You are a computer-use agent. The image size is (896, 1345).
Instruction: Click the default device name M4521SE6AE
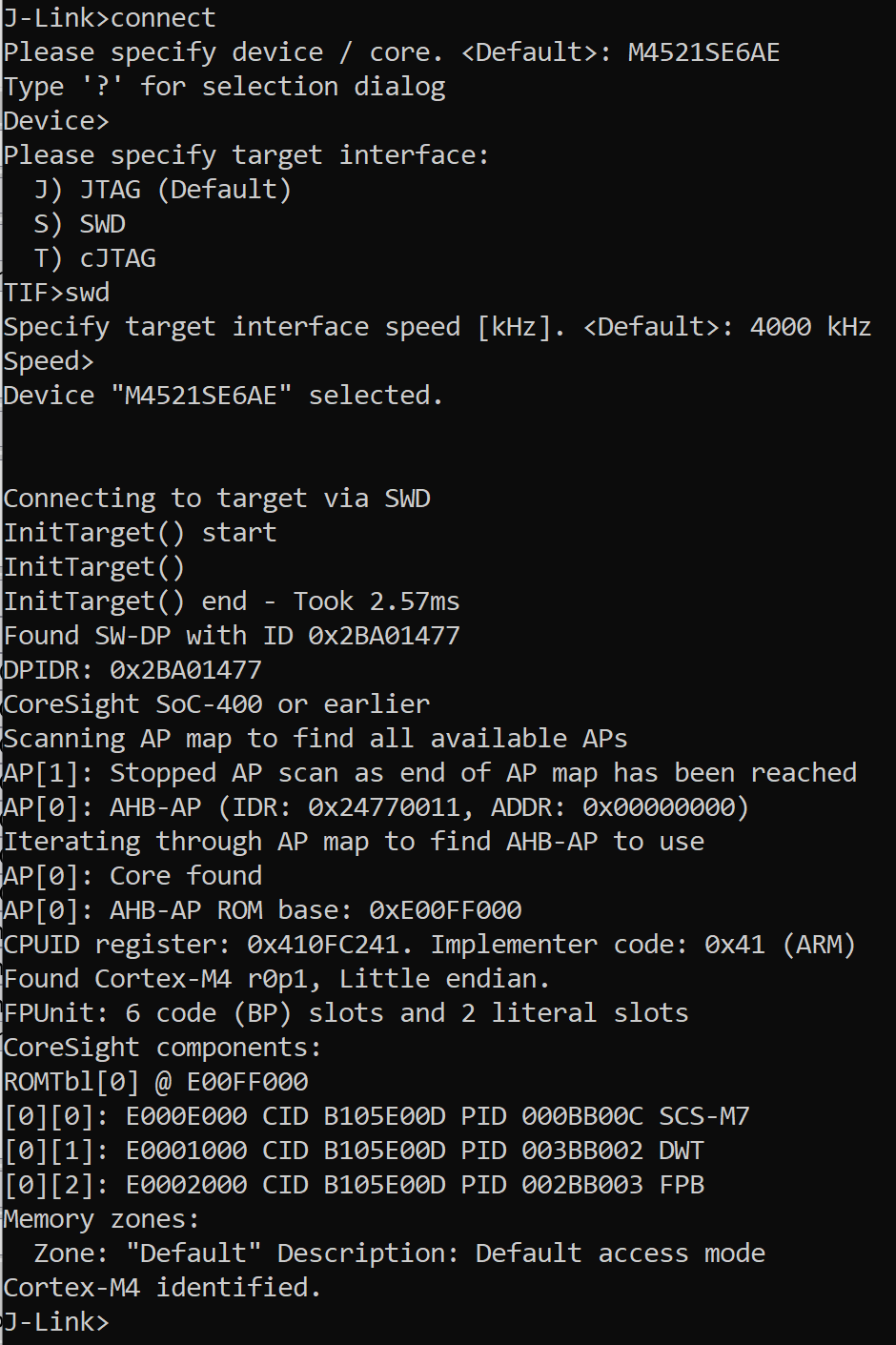point(703,52)
